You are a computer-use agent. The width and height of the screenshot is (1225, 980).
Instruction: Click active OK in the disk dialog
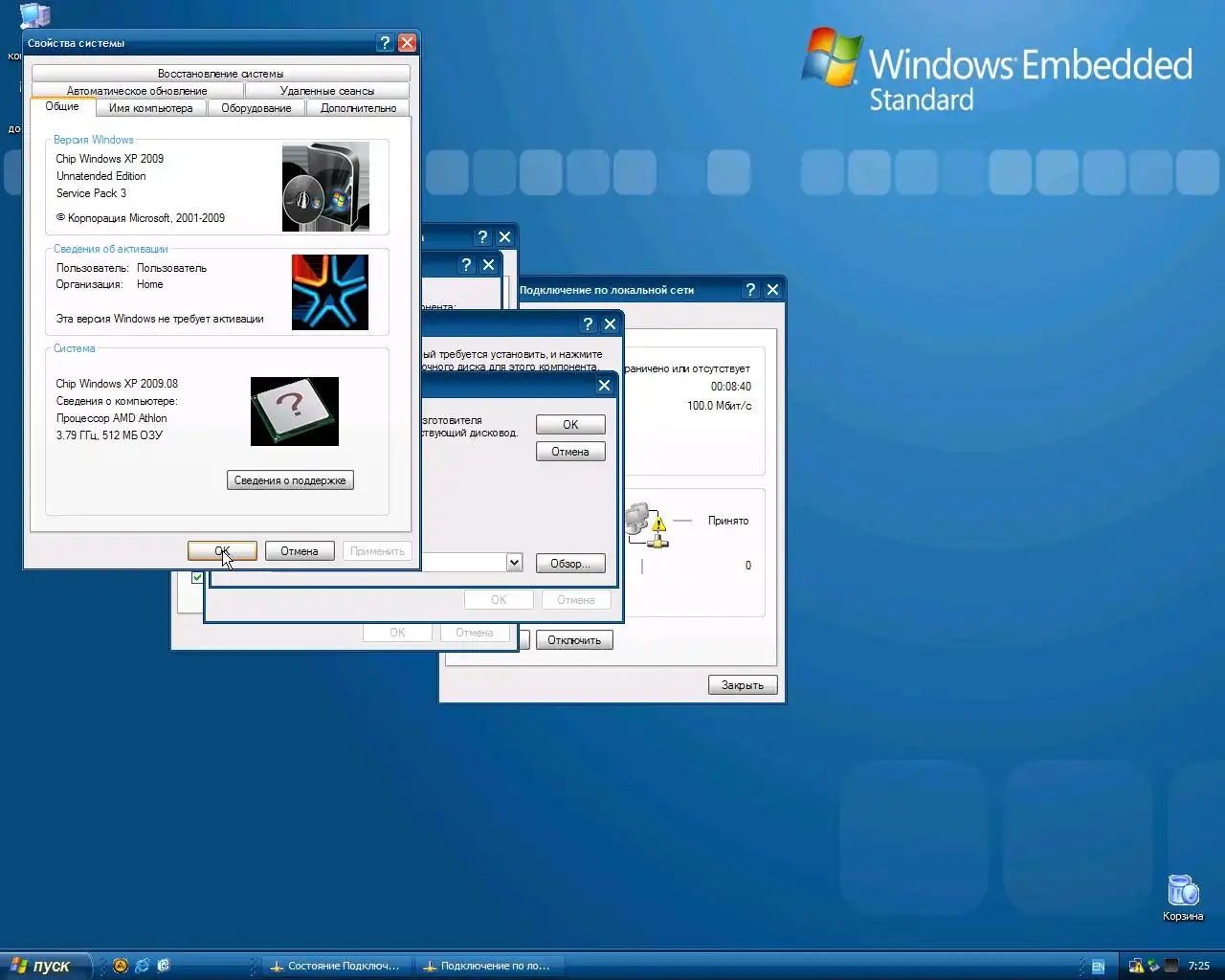click(x=570, y=425)
